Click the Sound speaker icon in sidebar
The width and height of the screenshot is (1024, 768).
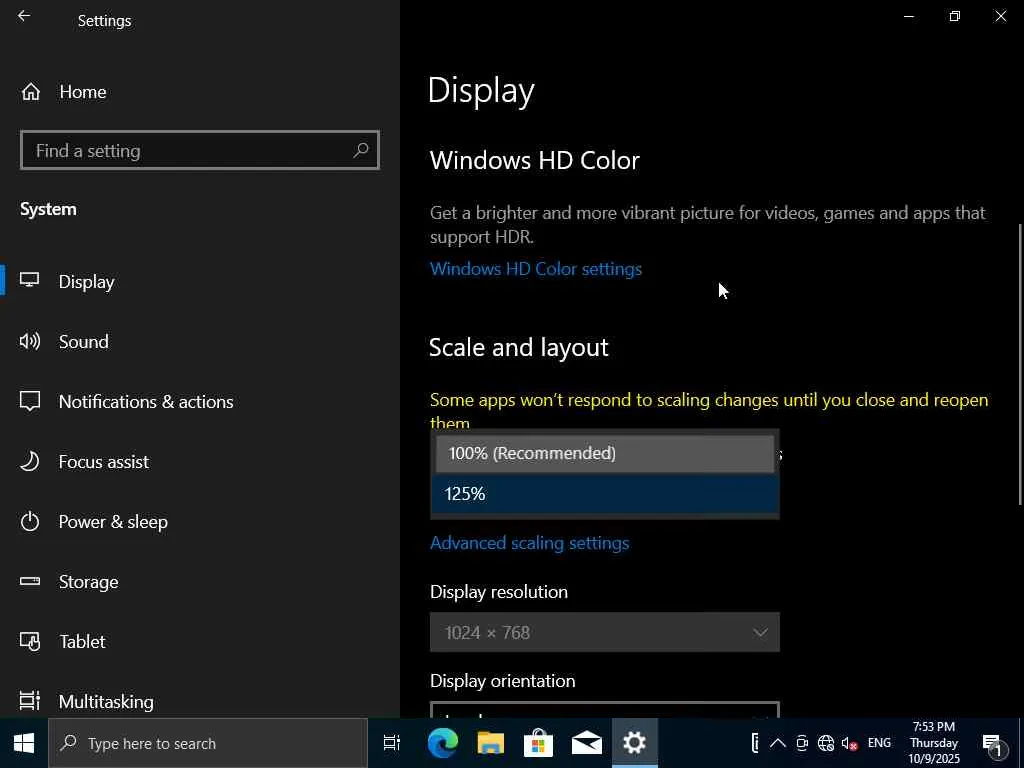[30, 341]
